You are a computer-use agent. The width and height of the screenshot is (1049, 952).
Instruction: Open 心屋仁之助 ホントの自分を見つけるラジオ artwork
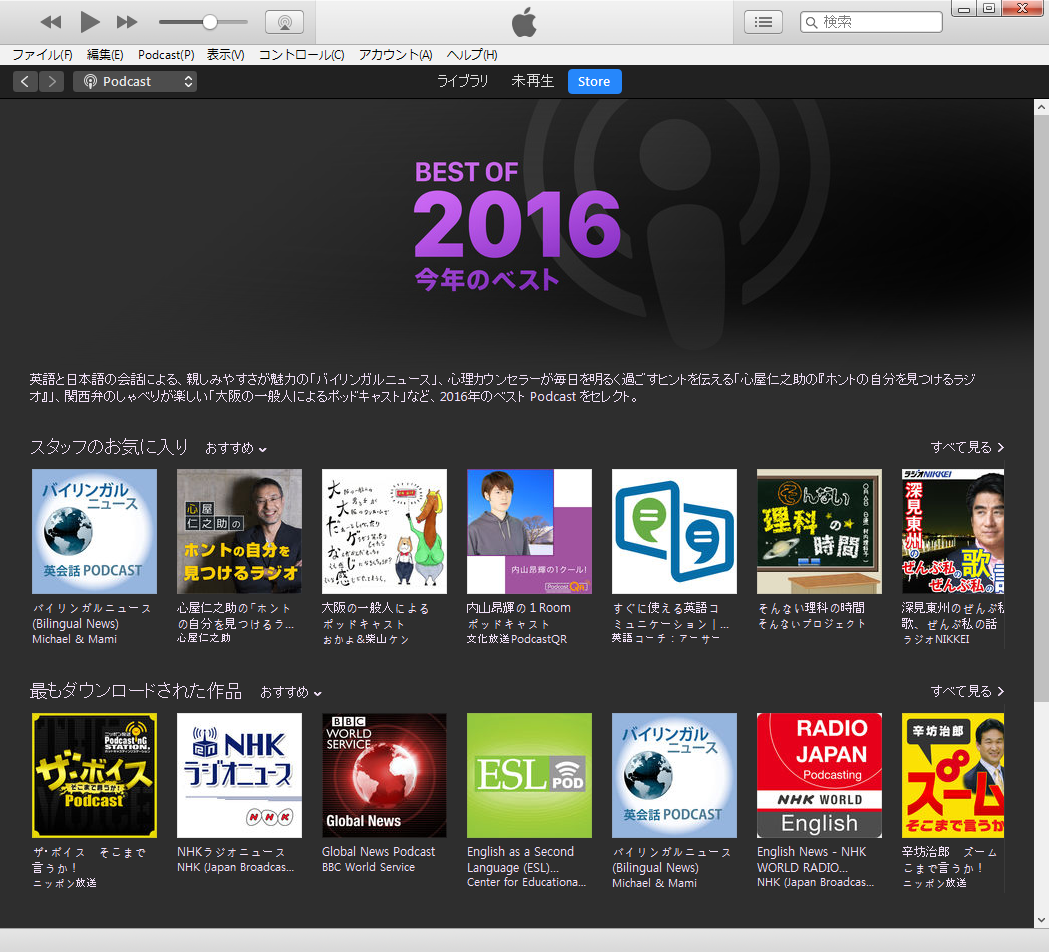click(240, 531)
